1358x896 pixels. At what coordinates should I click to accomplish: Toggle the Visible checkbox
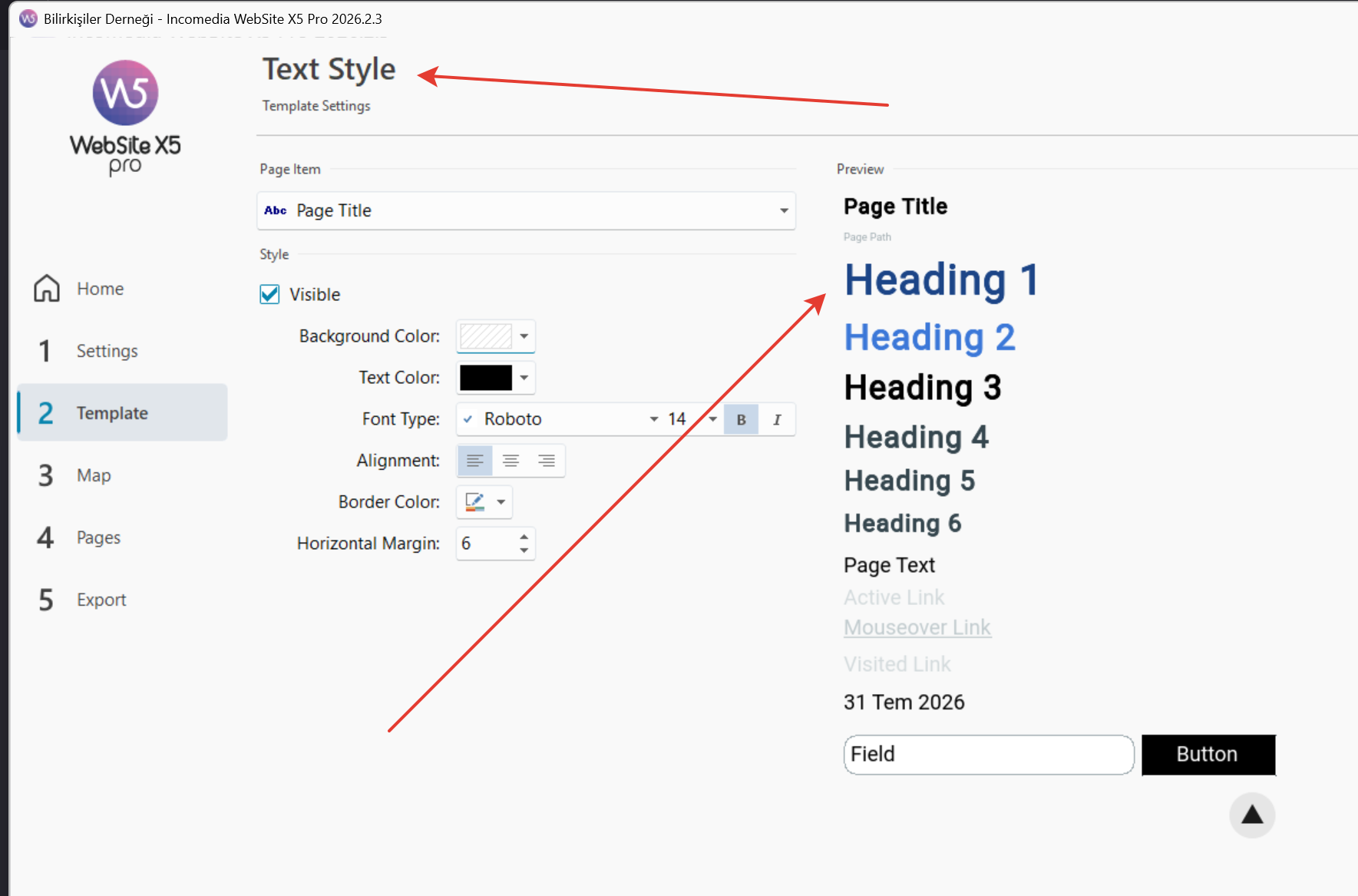[269, 294]
